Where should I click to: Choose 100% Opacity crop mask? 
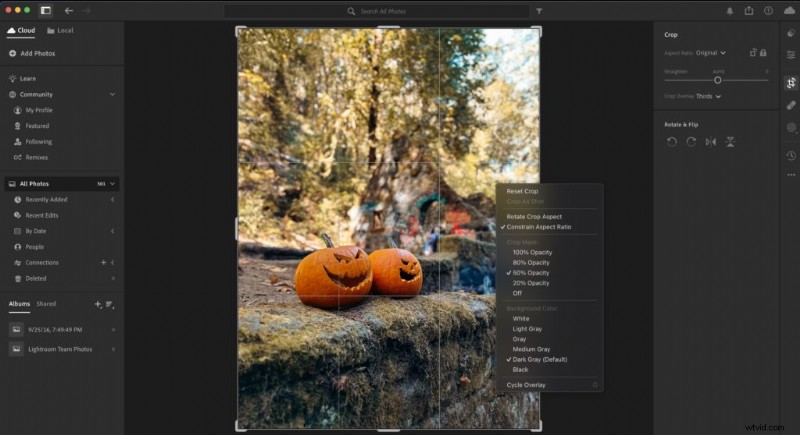(x=531, y=252)
